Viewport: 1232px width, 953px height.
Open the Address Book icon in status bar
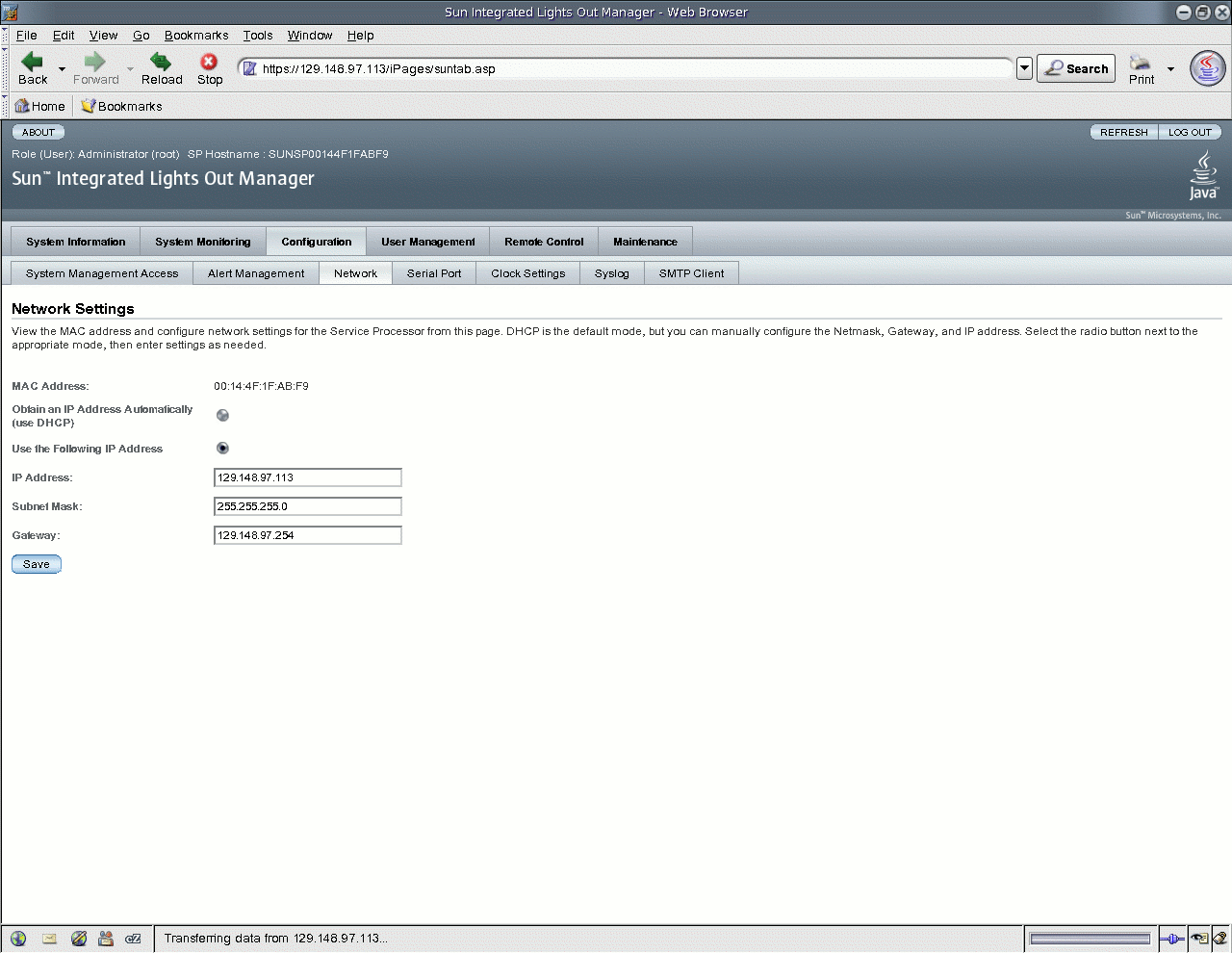pyautogui.click(x=106, y=939)
